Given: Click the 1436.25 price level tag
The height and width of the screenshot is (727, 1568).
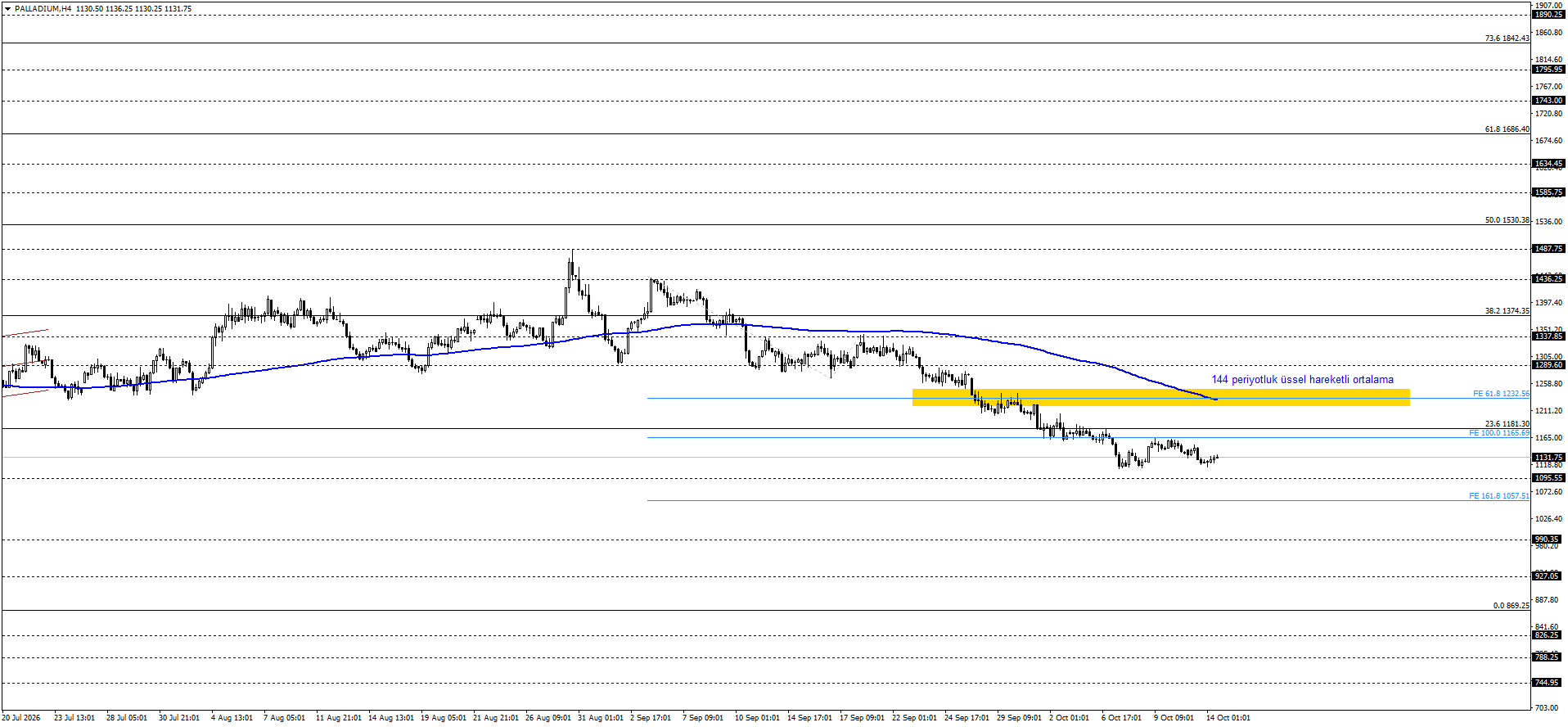Looking at the screenshot, I should point(1548,279).
